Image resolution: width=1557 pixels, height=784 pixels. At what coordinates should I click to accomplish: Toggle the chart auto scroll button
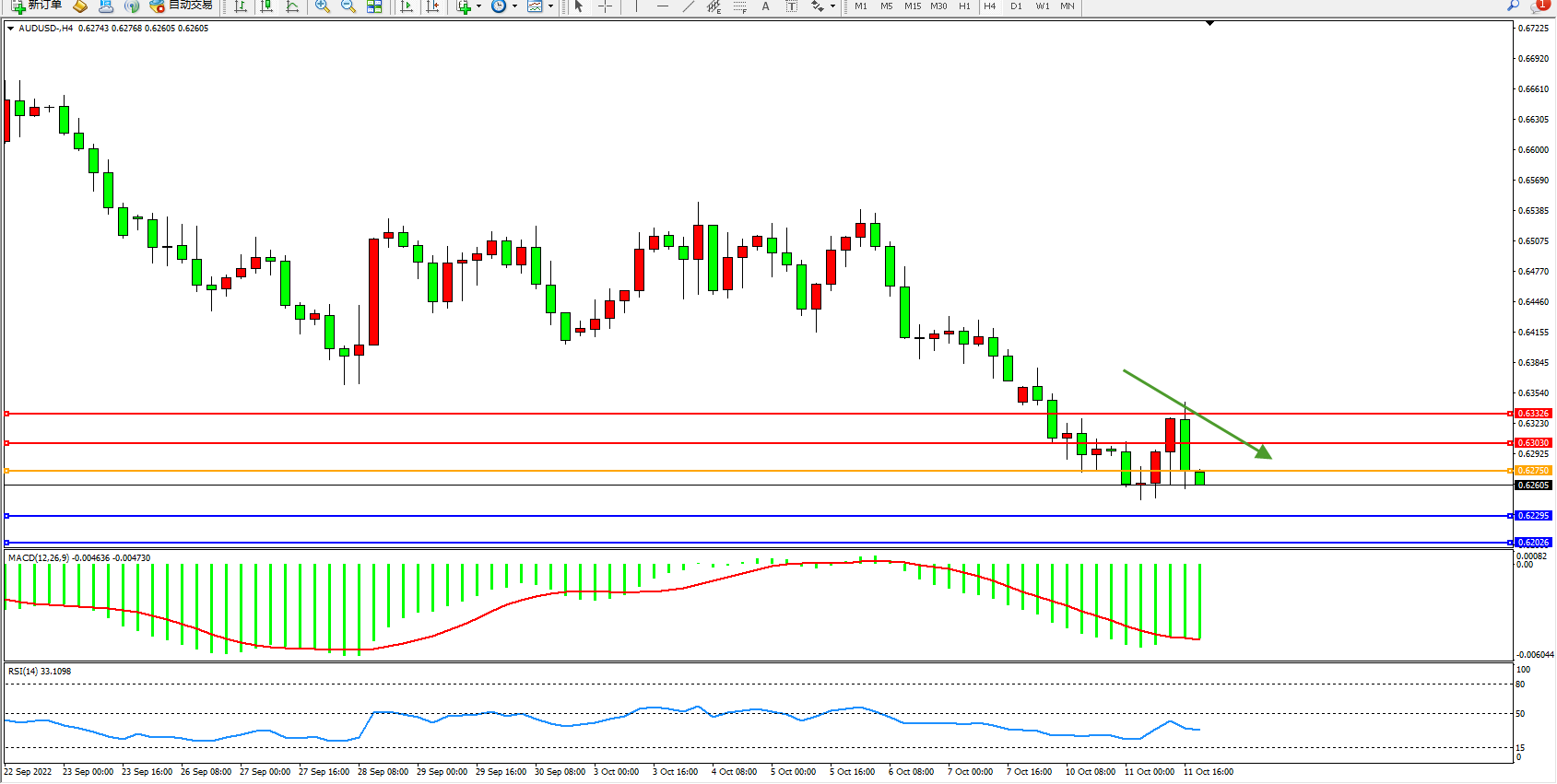(x=406, y=6)
